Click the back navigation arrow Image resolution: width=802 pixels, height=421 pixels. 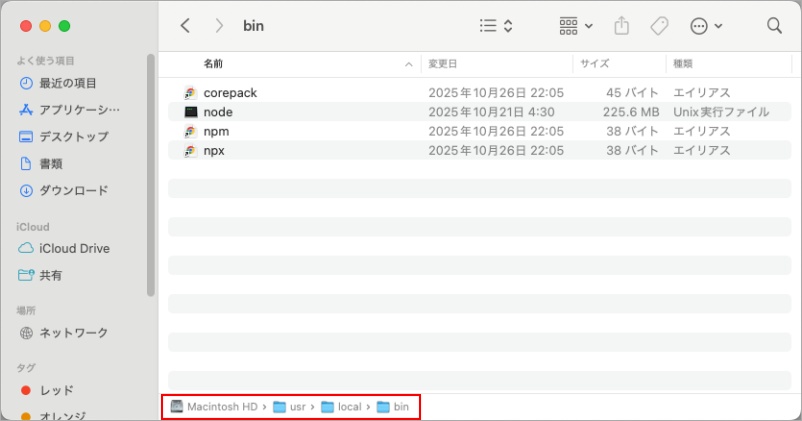185,26
